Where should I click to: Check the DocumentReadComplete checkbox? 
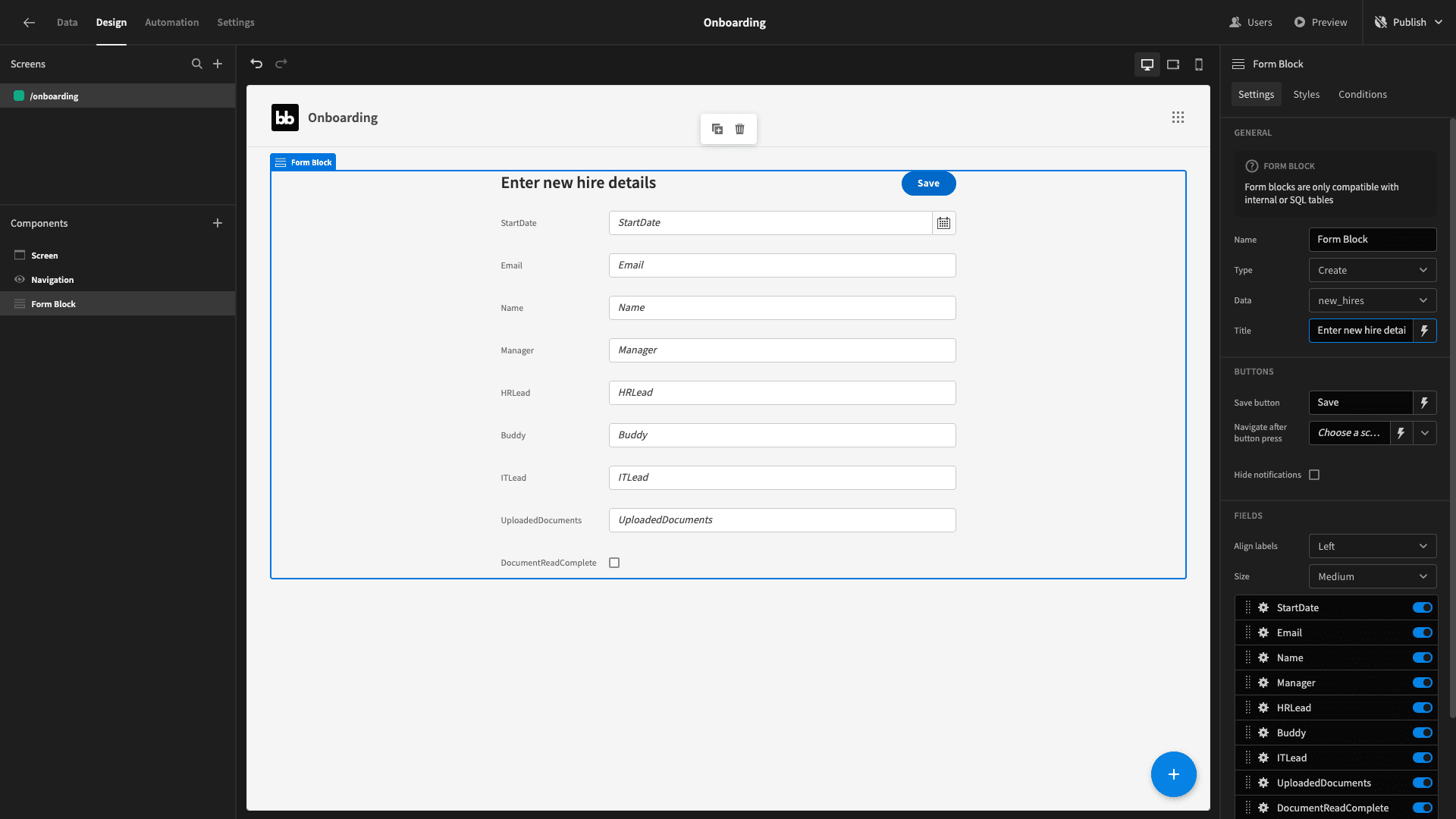point(614,563)
